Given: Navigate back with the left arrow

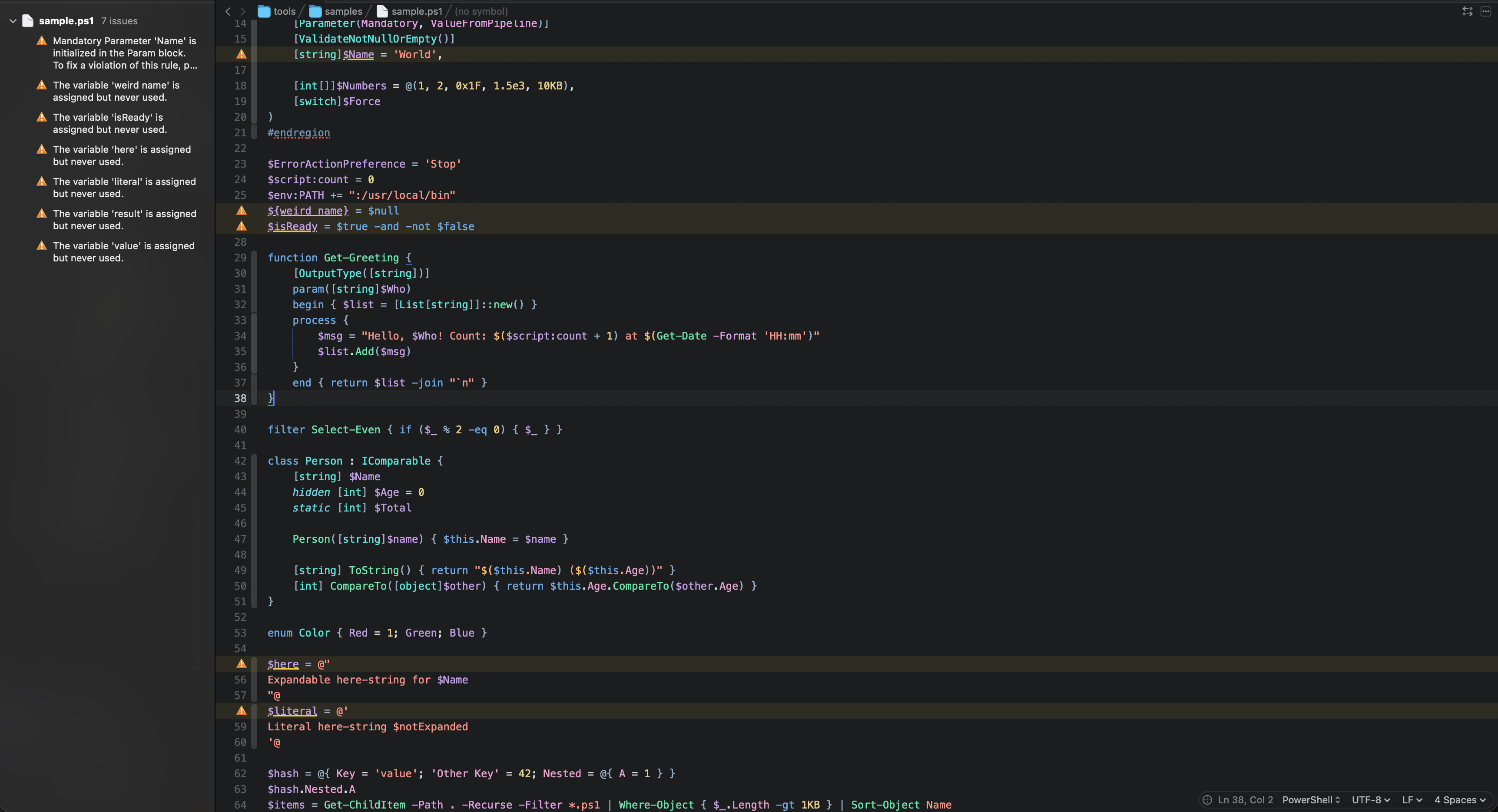Looking at the screenshot, I should [228, 11].
